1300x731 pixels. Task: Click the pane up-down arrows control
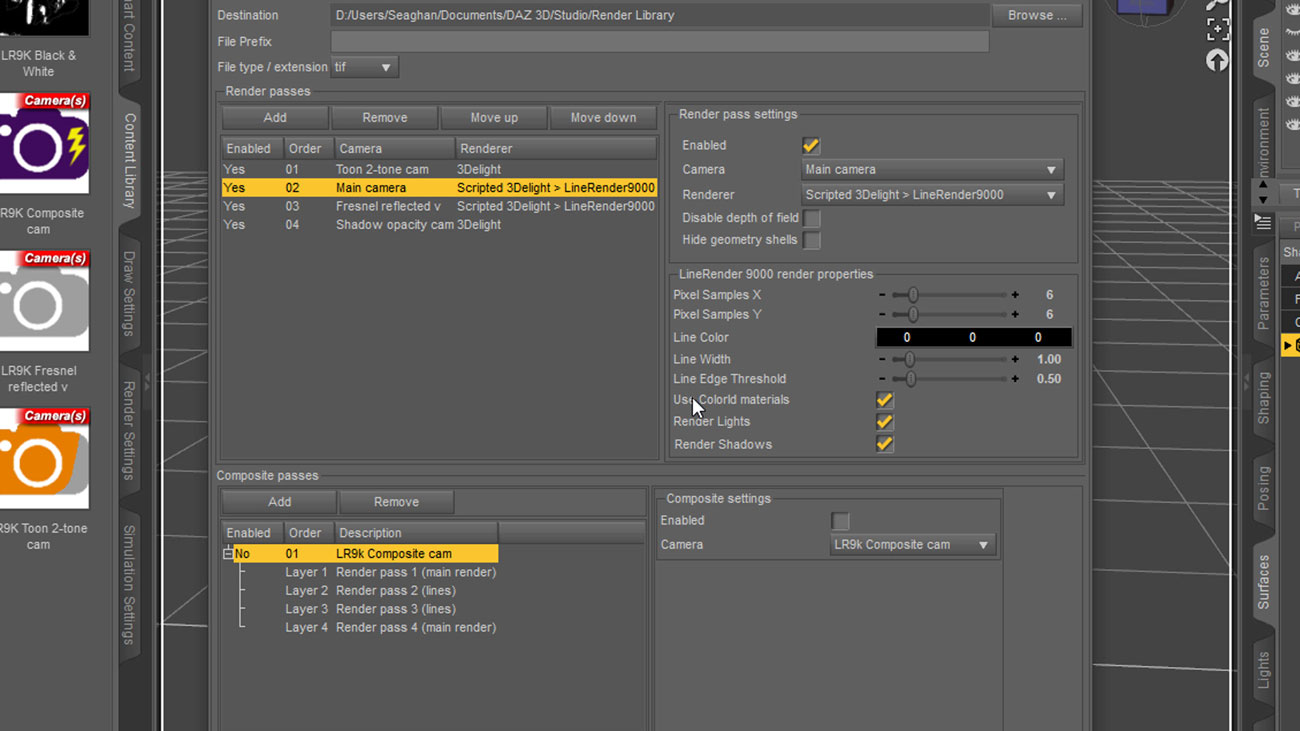pos(1263,192)
